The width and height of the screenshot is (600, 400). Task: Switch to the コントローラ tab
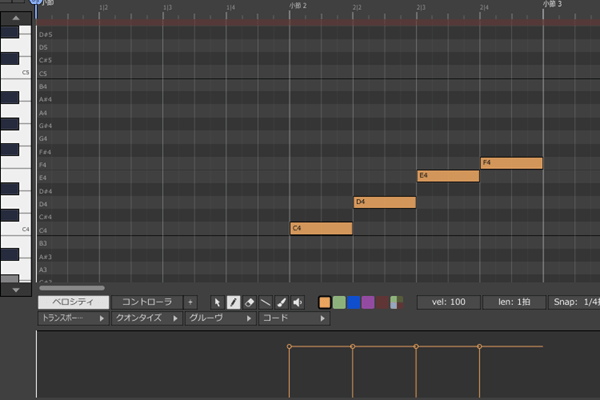pos(146,302)
